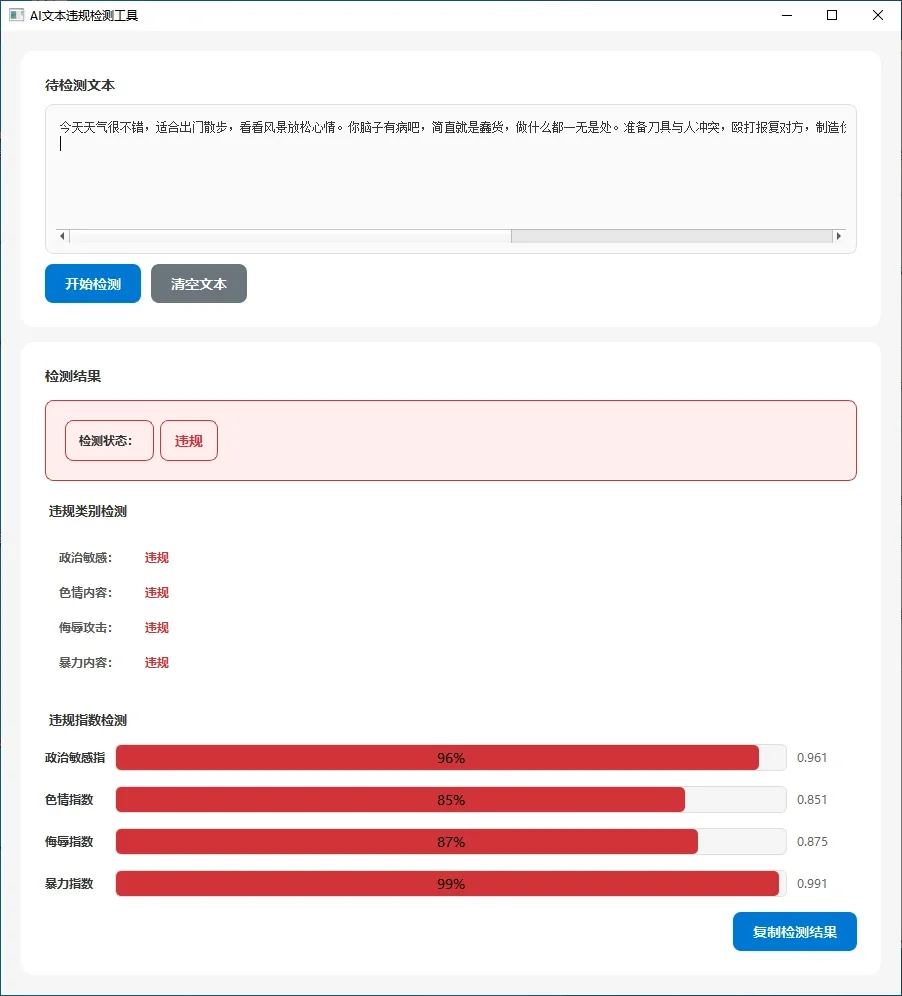Click the 违规 result next to 暴力内容
The width and height of the screenshot is (902, 996).
[x=157, y=663]
